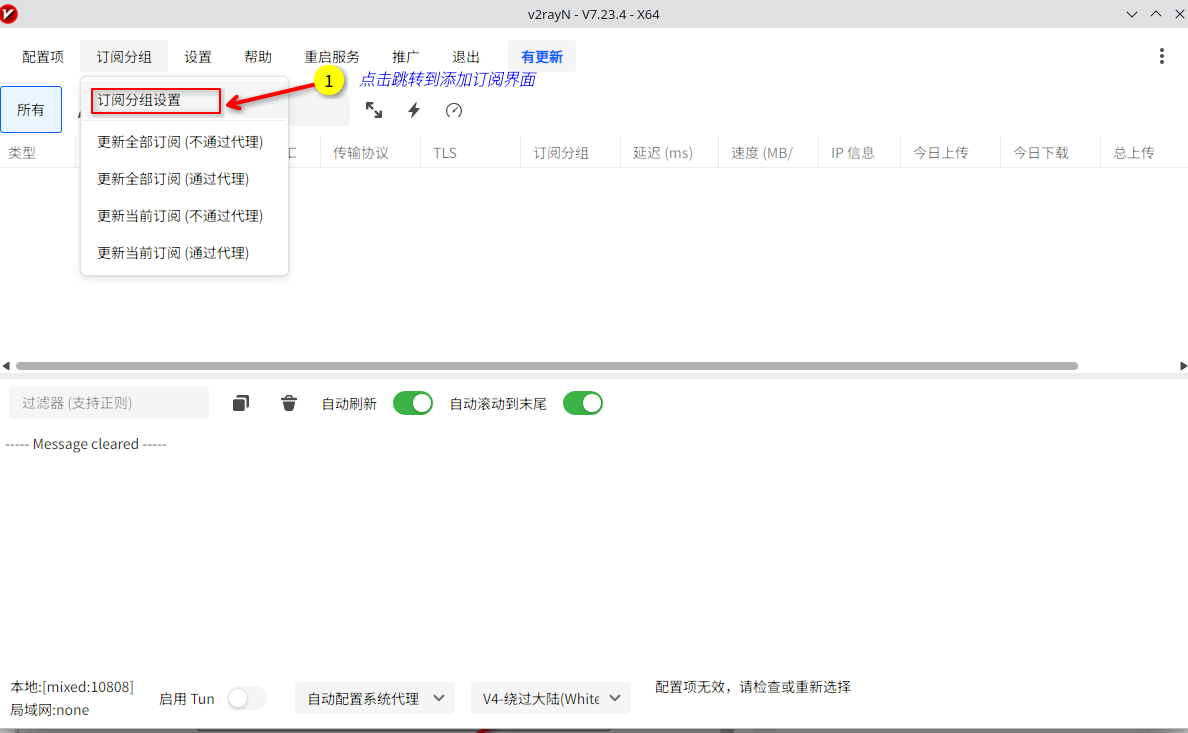This screenshot has height=733, width=1188.
Task: Click the 局域网:none status text
Action: tap(49, 710)
